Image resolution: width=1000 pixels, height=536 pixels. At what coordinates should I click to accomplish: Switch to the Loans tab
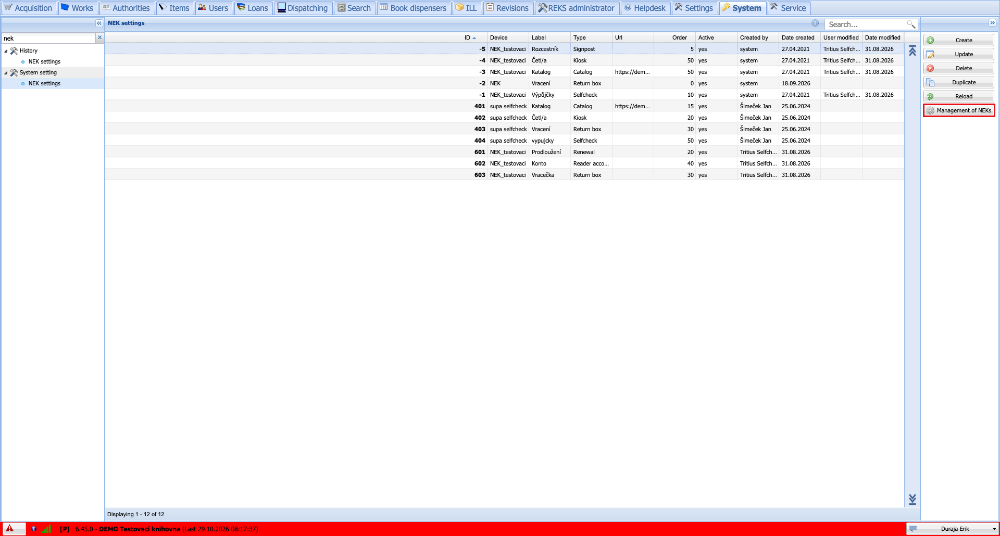[x=253, y=8]
